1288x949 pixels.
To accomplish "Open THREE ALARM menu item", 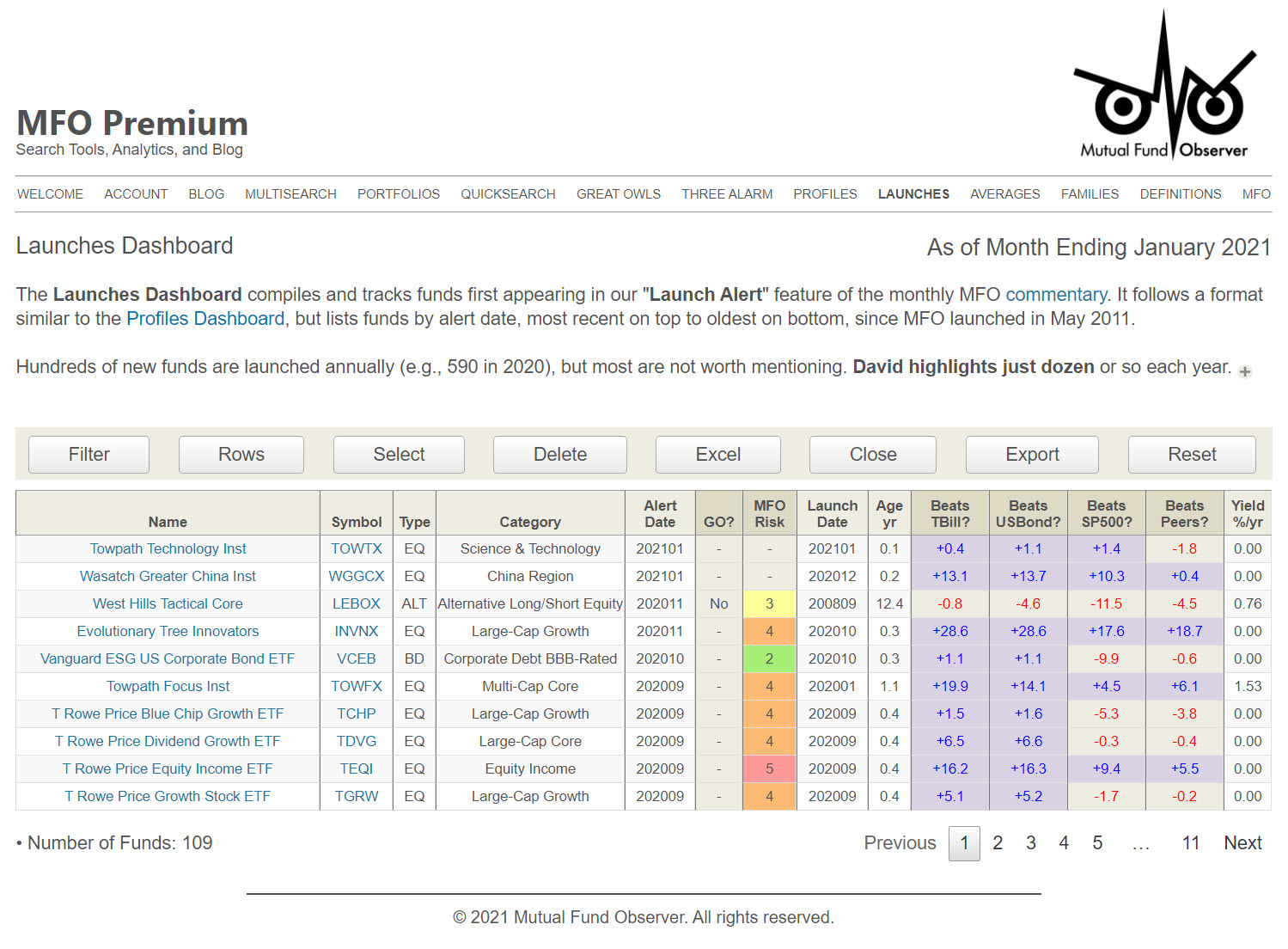I will point(727,194).
